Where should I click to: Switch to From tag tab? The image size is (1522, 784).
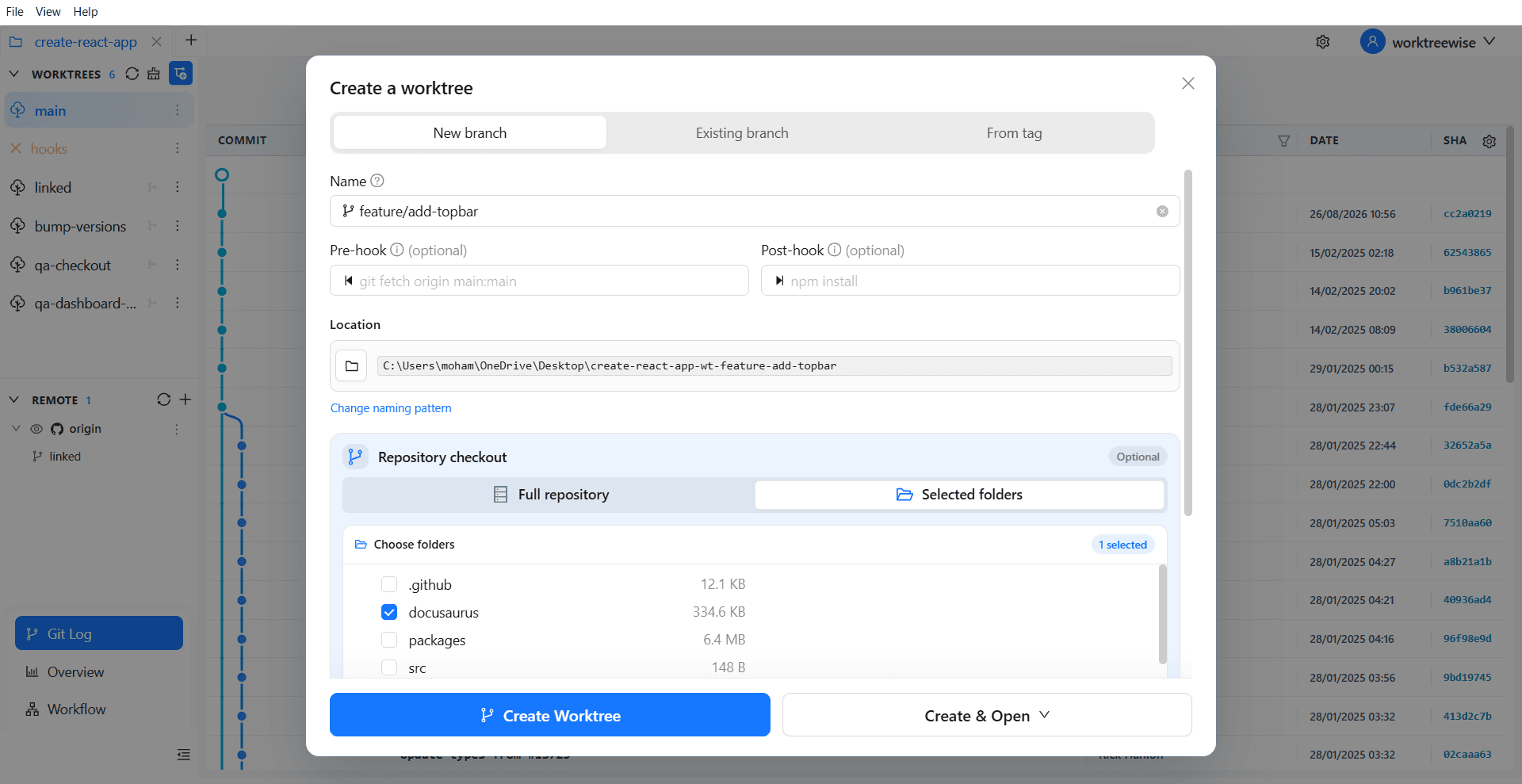(x=1014, y=133)
